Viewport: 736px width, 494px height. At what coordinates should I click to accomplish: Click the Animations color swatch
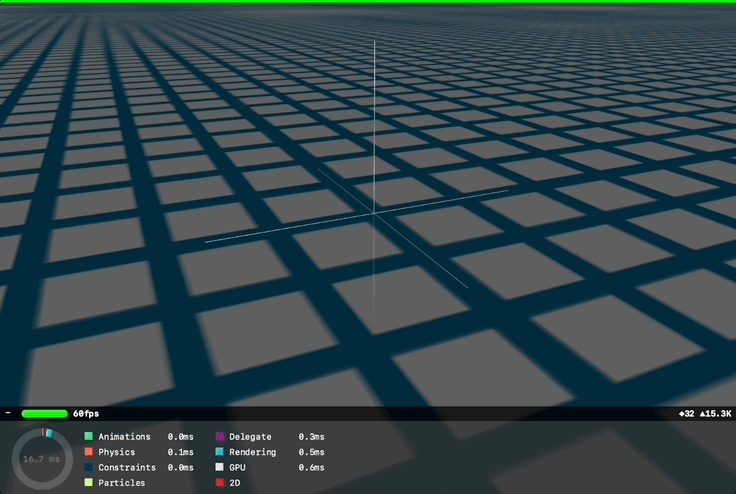pos(89,436)
